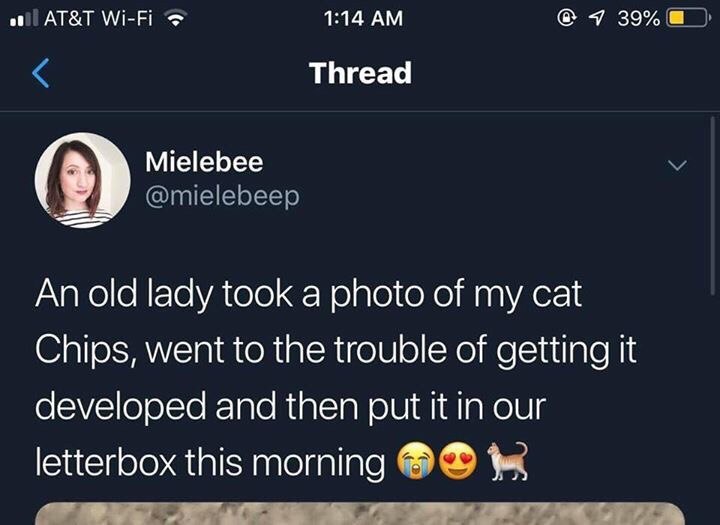Tap the rotation lock status icon
This screenshot has width=720, height=525.
(567, 18)
